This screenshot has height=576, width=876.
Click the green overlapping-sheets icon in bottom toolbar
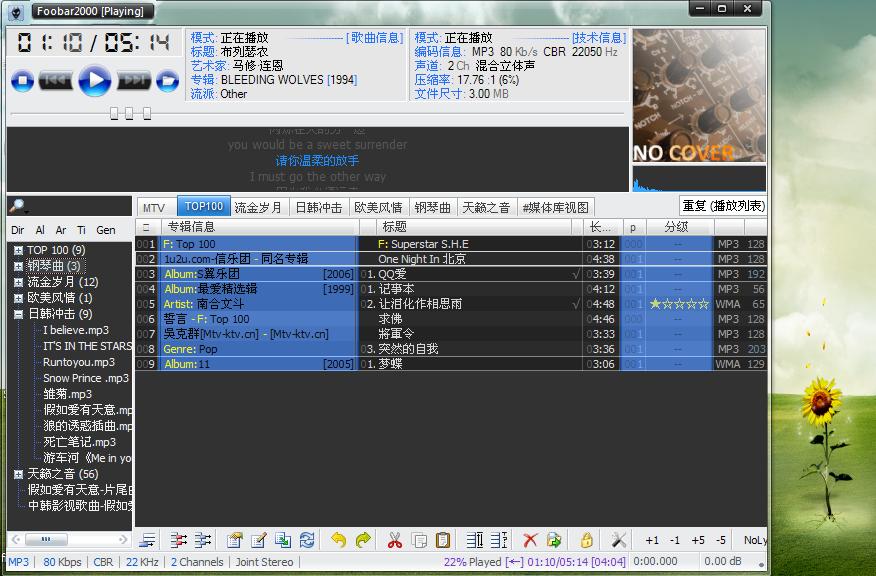pos(283,540)
